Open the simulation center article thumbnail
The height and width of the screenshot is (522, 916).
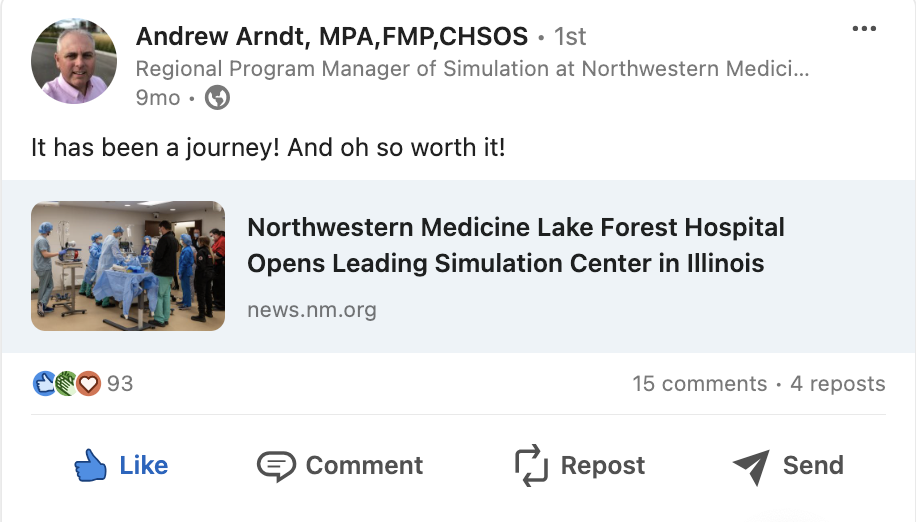coord(128,266)
